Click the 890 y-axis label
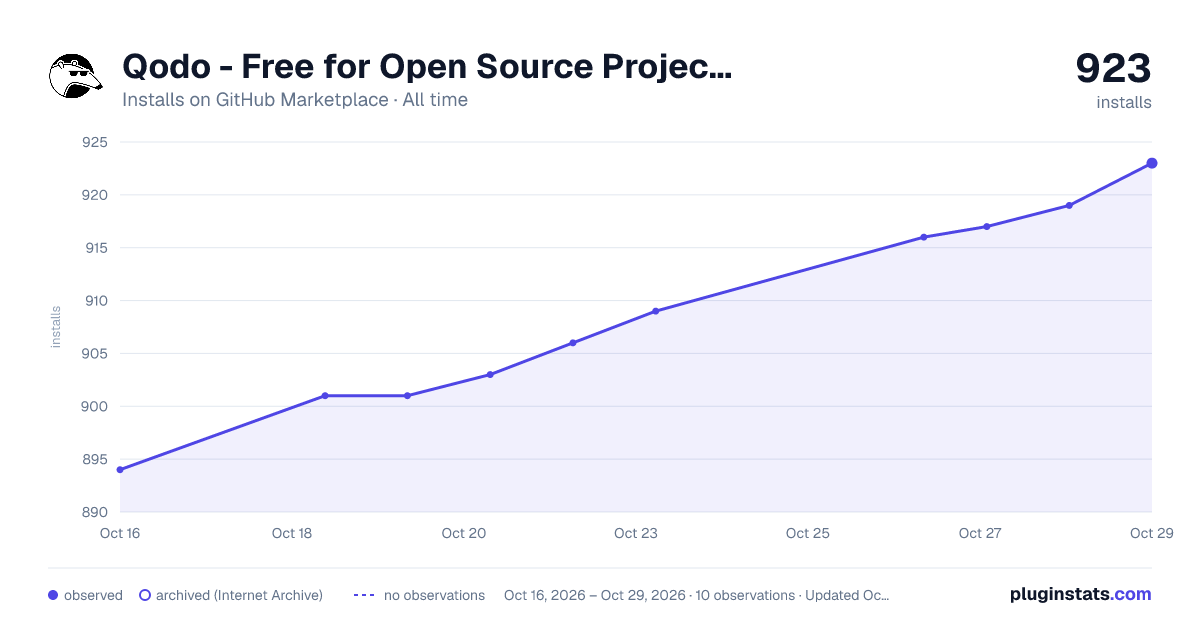The width and height of the screenshot is (1200, 630). coord(95,513)
